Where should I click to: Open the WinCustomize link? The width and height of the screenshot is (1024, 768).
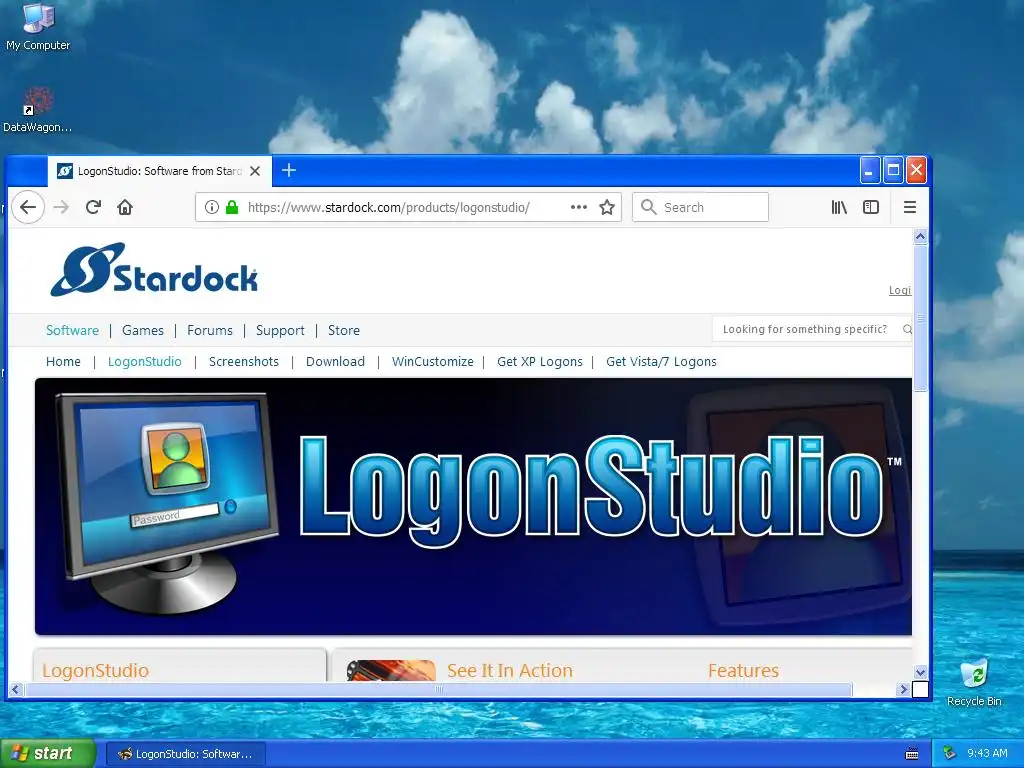click(432, 362)
